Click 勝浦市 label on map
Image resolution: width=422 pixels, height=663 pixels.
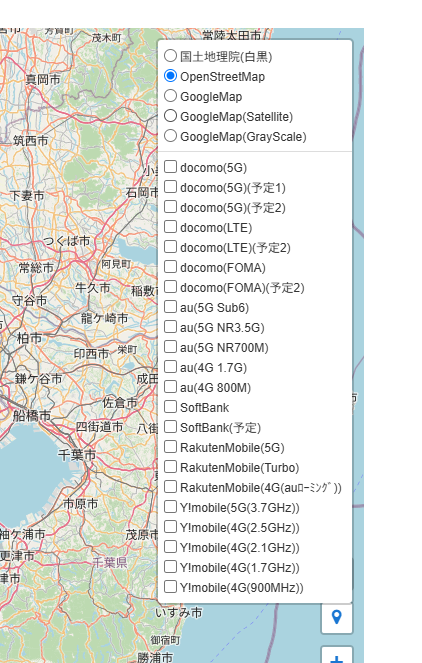(155, 658)
